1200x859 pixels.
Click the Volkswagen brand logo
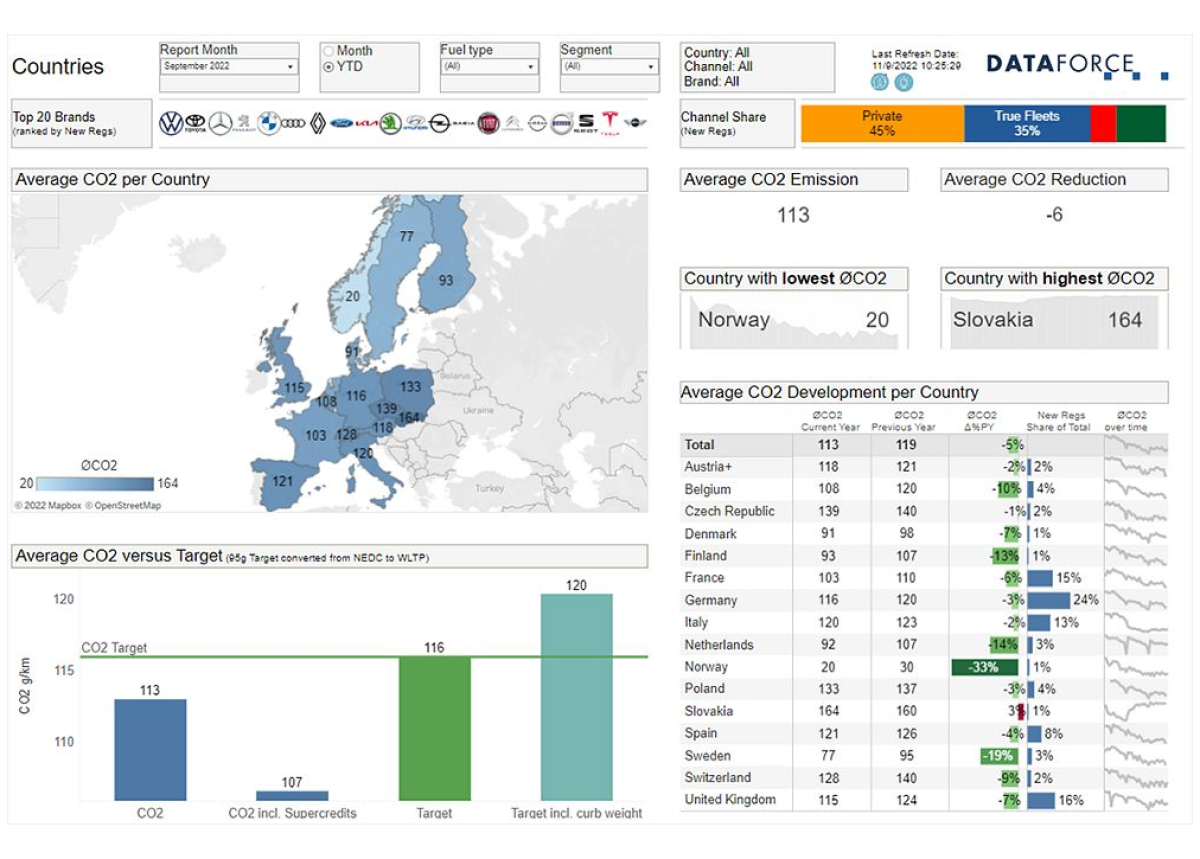[x=171, y=124]
